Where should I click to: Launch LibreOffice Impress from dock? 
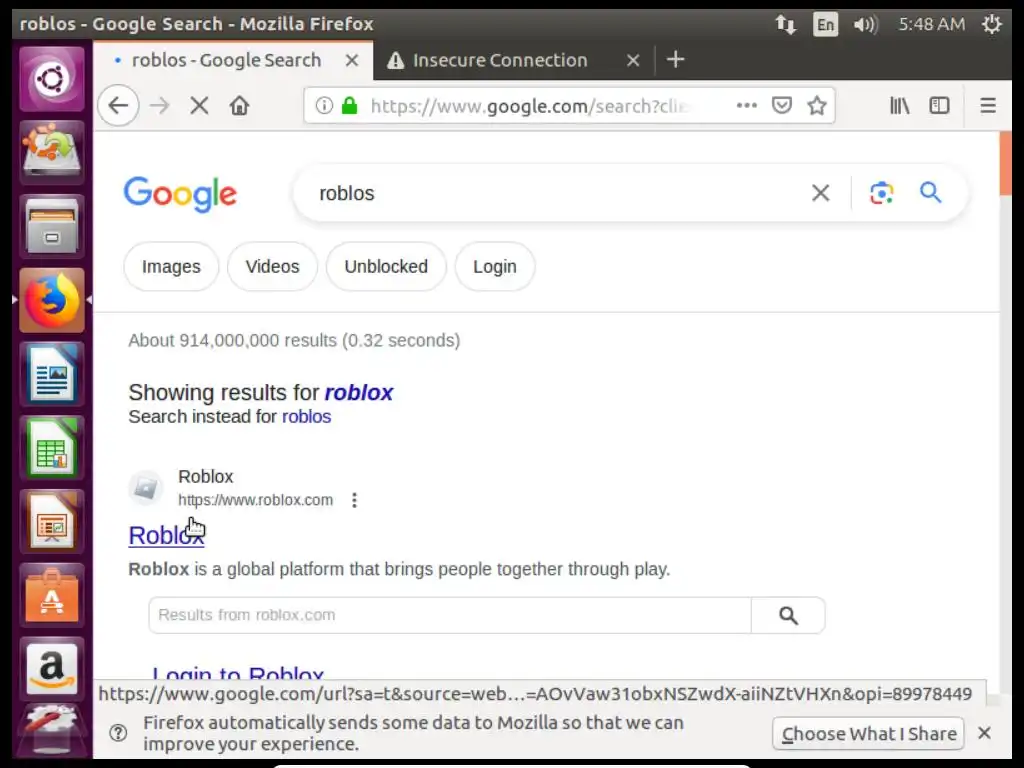(52, 522)
